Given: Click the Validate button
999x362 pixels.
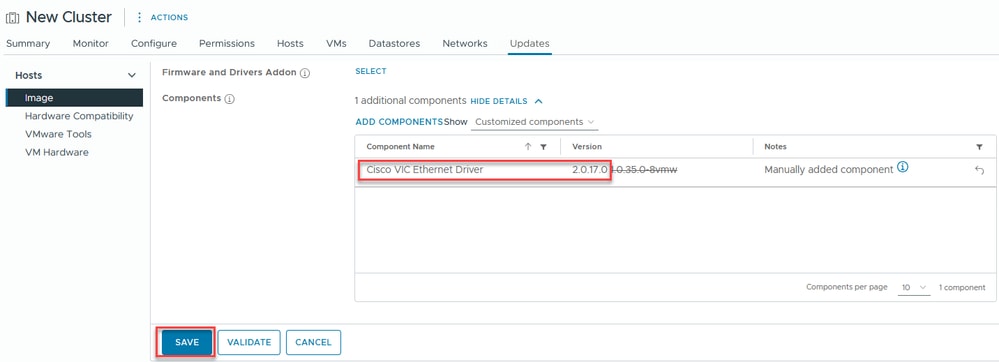Looking at the screenshot, I should (249, 342).
